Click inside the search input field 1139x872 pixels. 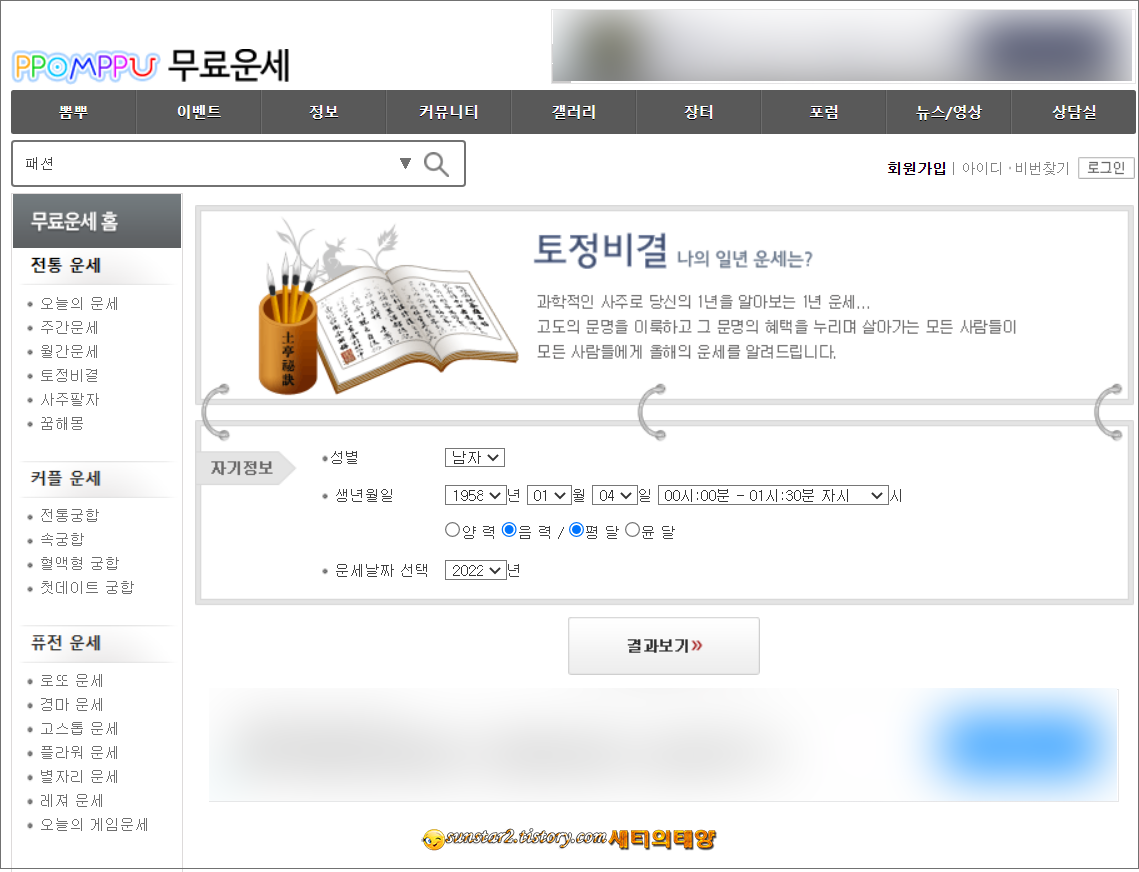tap(200, 162)
